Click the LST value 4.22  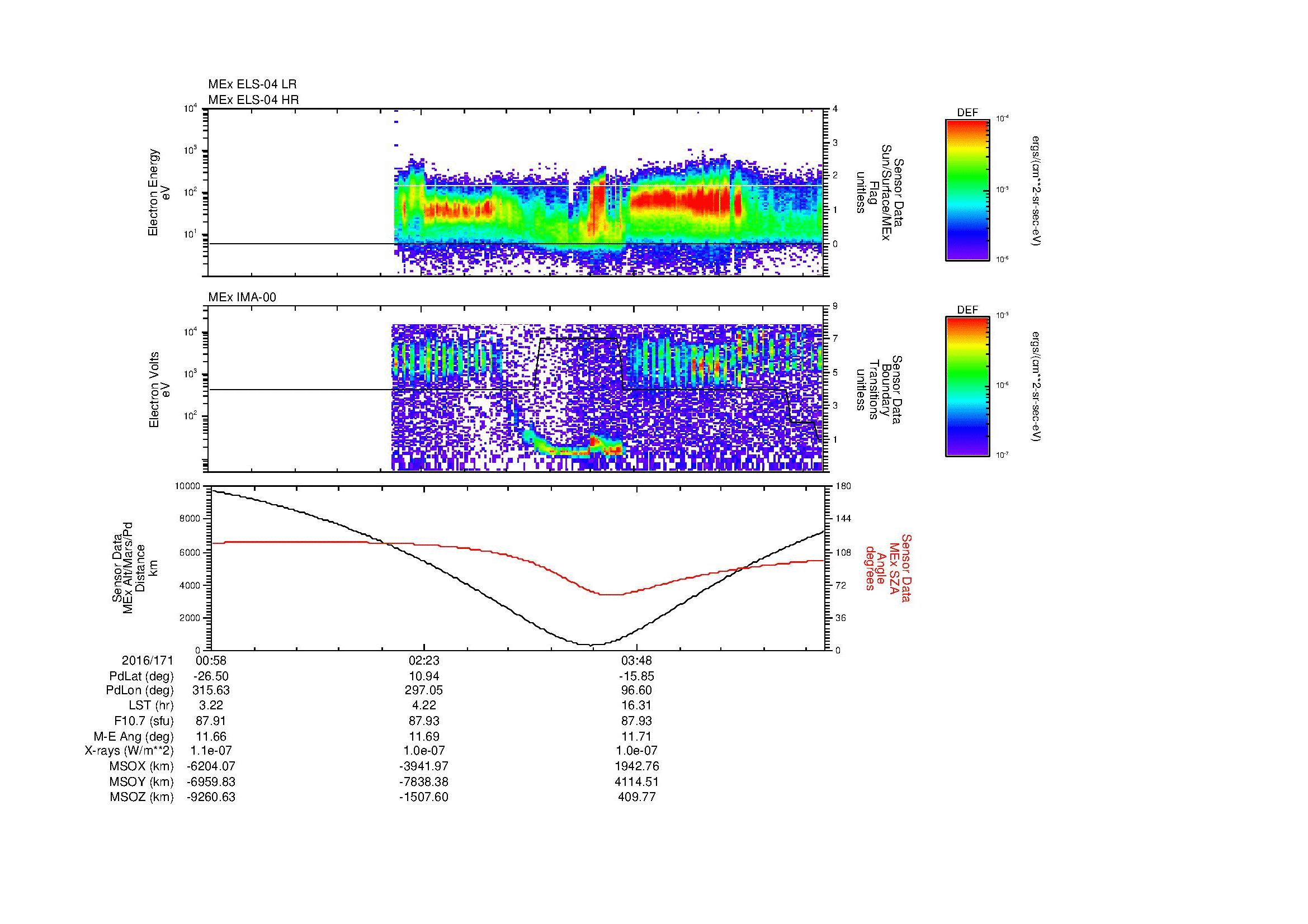(x=424, y=706)
